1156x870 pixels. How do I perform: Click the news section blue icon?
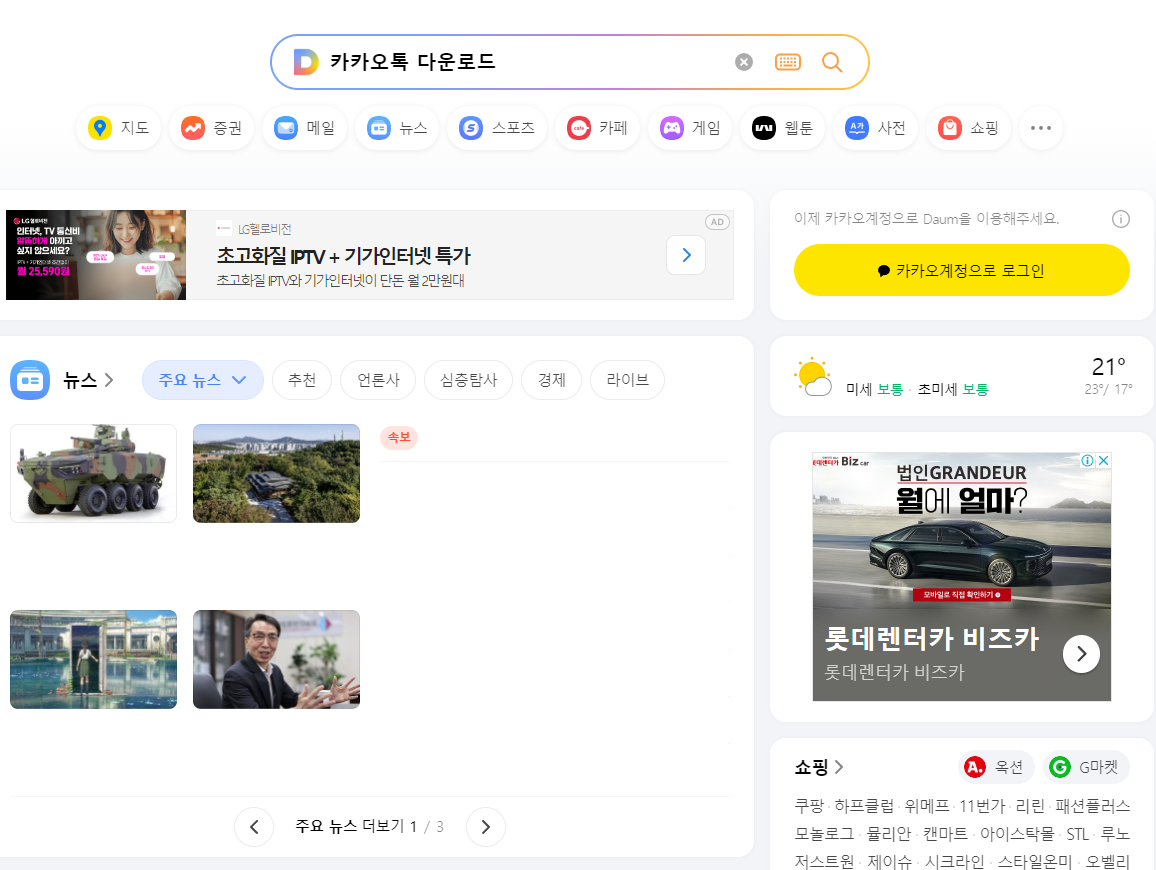coord(29,380)
